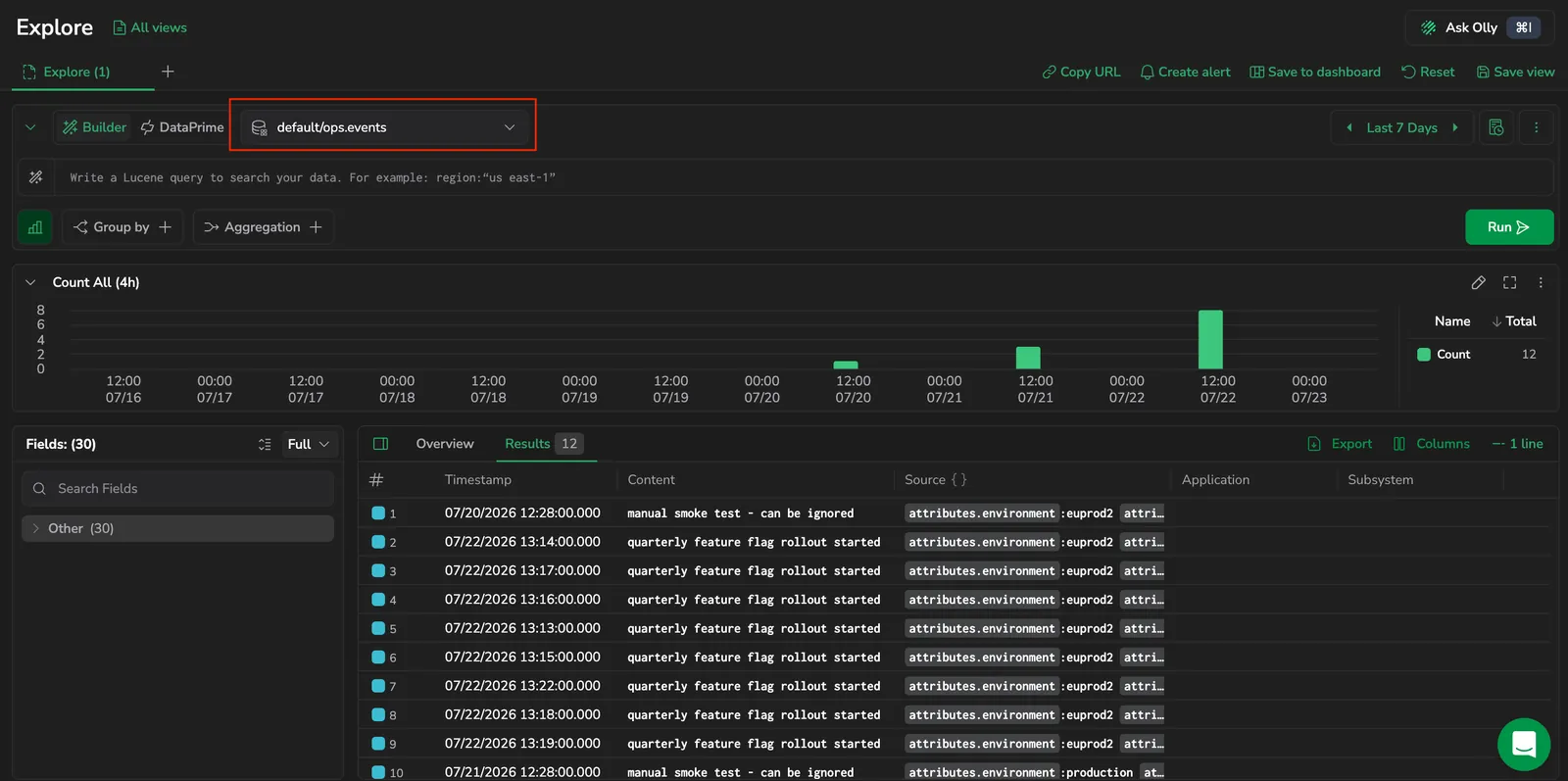Select row 4 severity marker

click(378, 600)
